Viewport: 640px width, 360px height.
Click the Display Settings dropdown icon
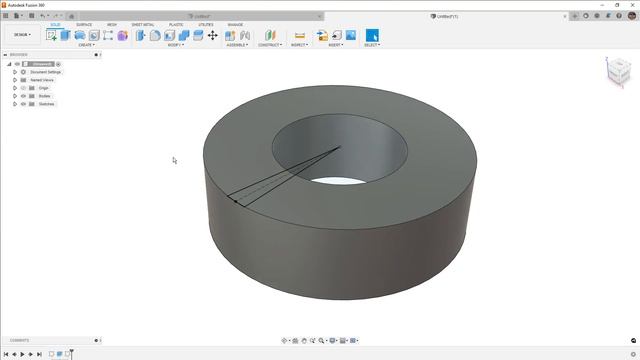point(333,340)
